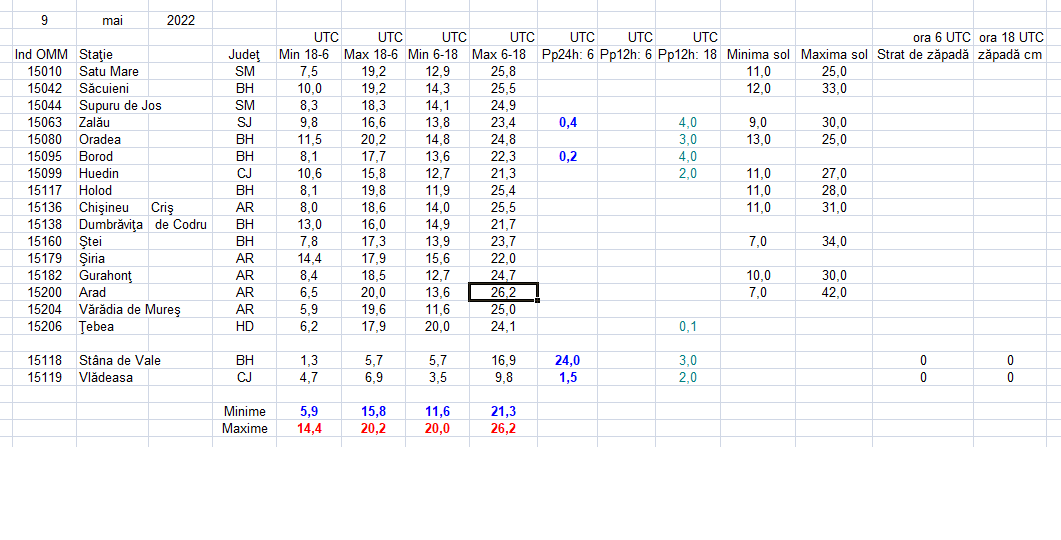1061x540 pixels.
Task: Select the 42,0 Maxima sol for Arad
Action: tap(834, 292)
